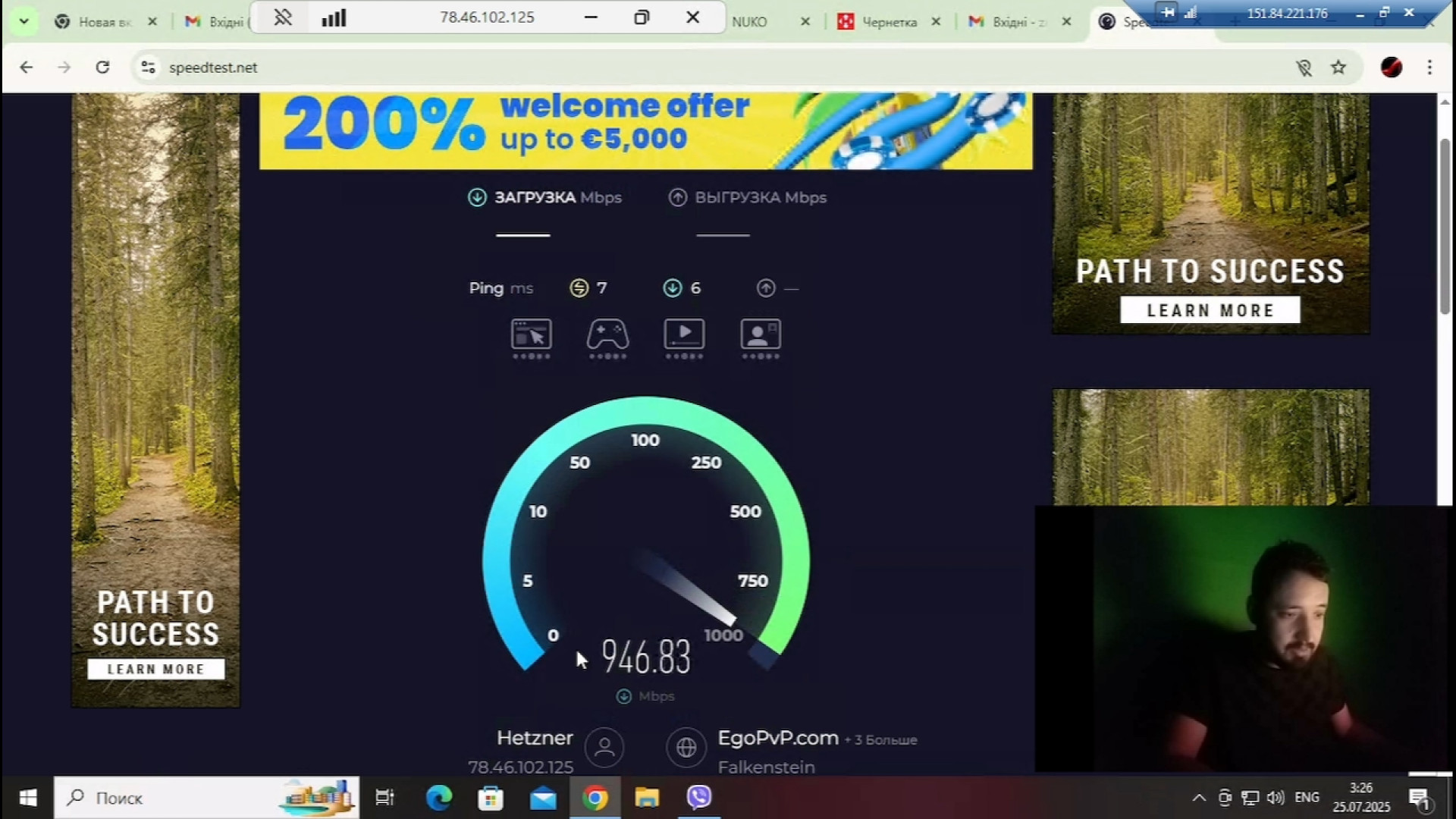
Task: Toggle ENG keyboard language indicator
Action: pos(1307,798)
